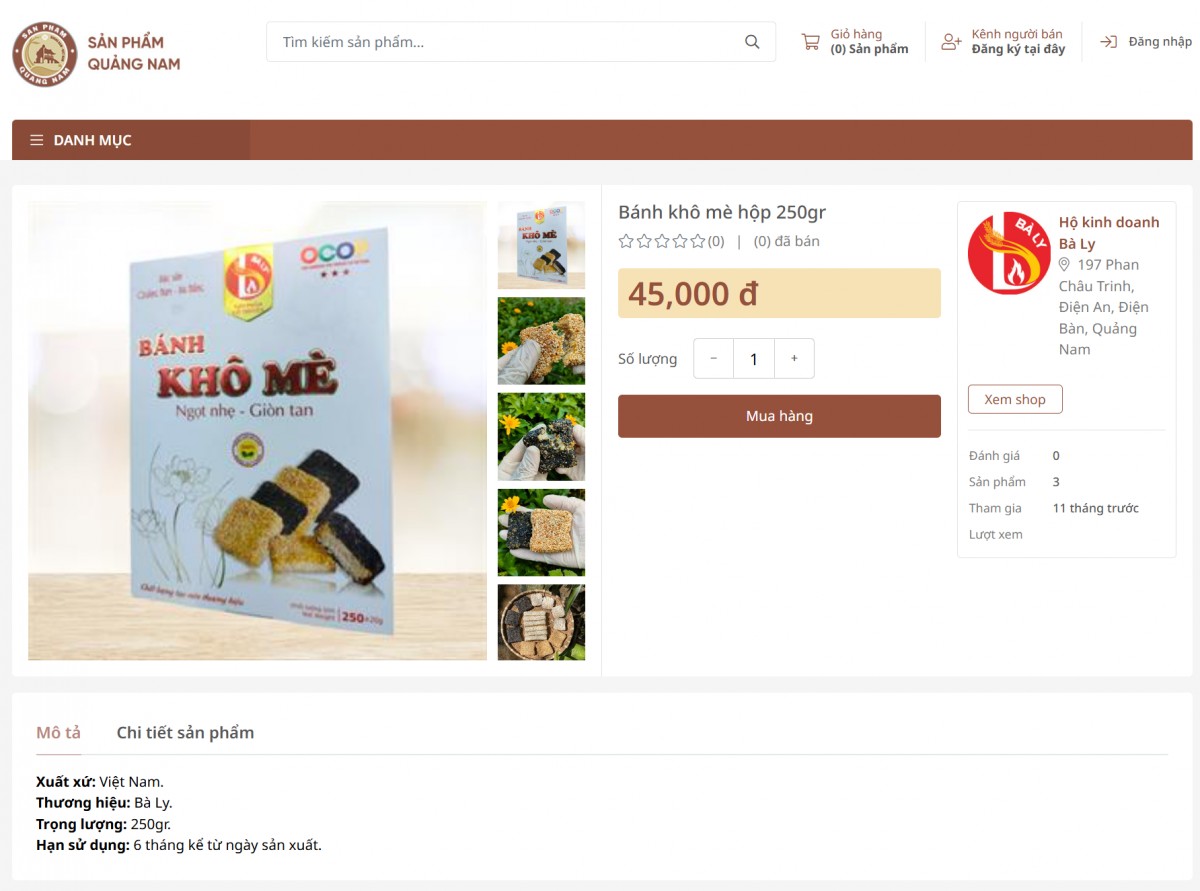Click the Mua hàng button
The height and width of the screenshot is (891, 1200).
tap(779, 416)
